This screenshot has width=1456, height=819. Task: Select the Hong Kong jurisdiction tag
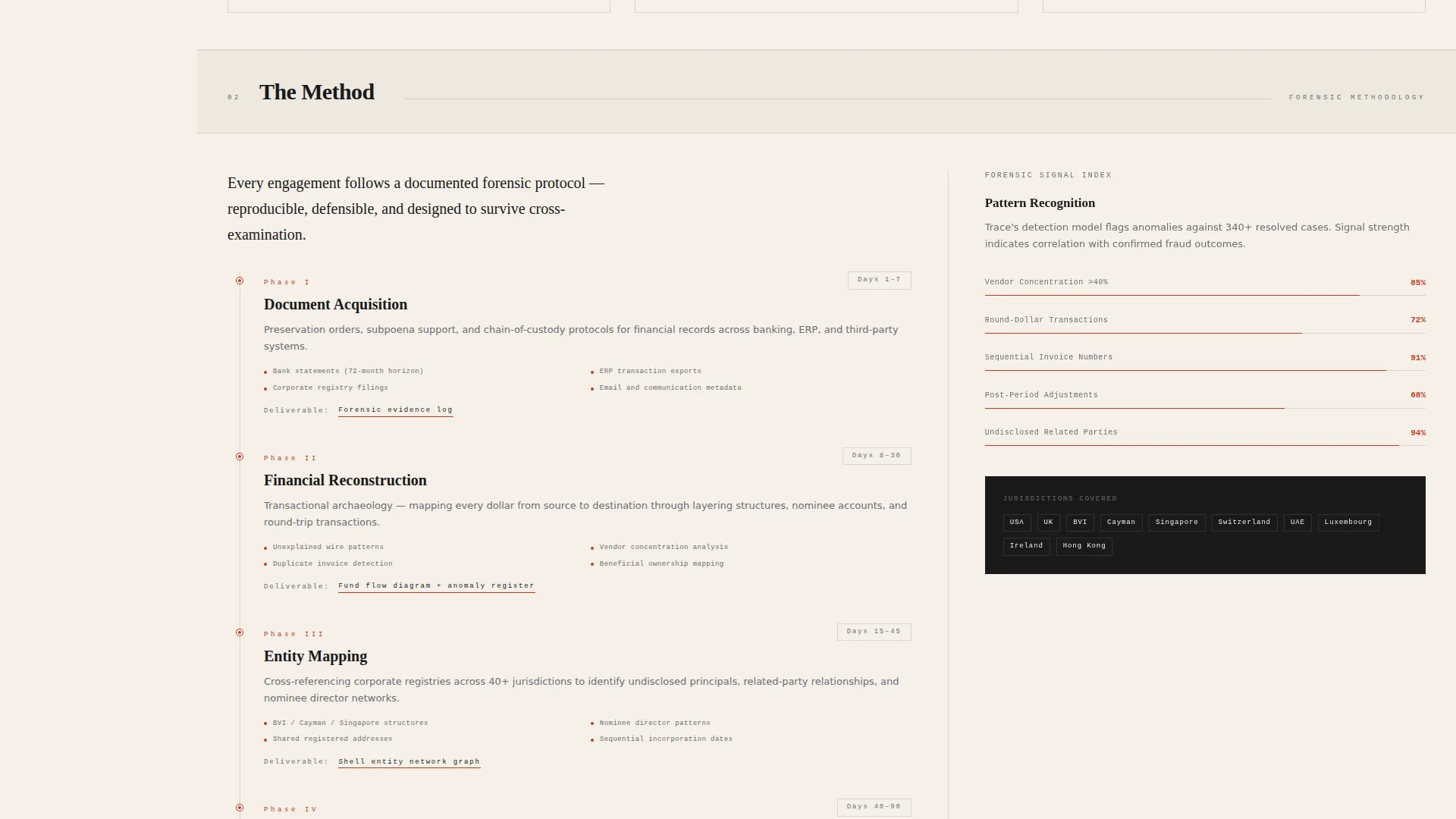click(x=1084, y=546)
